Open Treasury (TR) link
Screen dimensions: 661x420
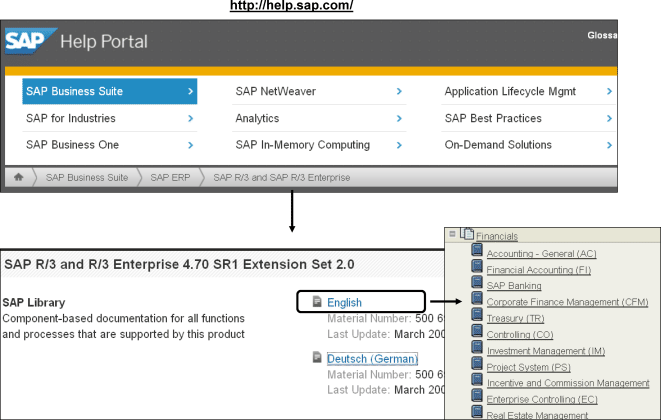[516, 318]
